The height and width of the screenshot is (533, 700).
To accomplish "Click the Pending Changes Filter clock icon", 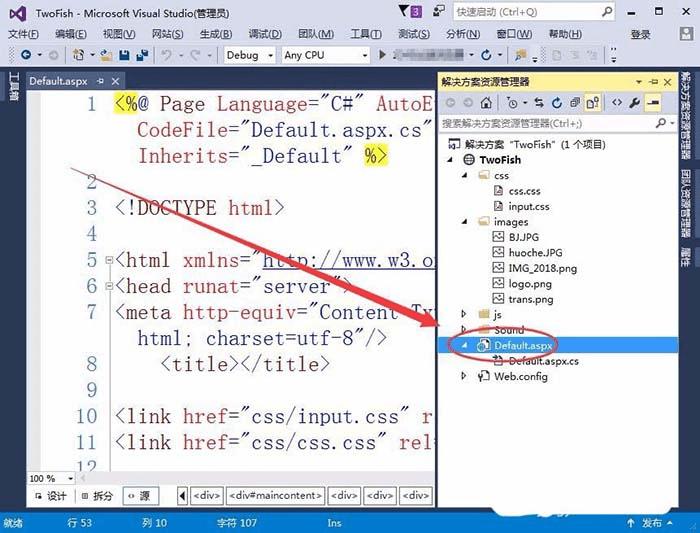I will click(x=512, y=103).
